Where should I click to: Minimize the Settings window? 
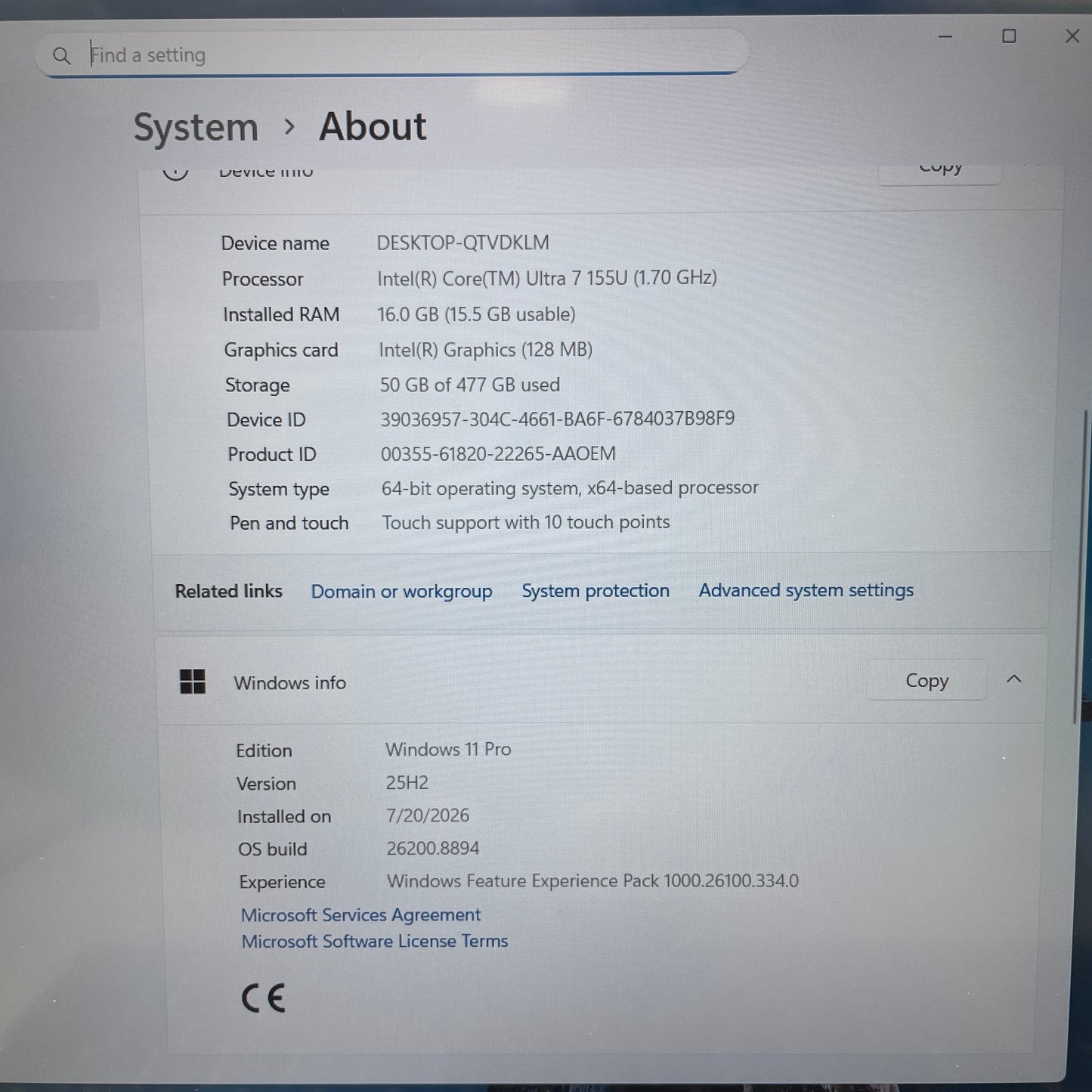pos(945,36)
